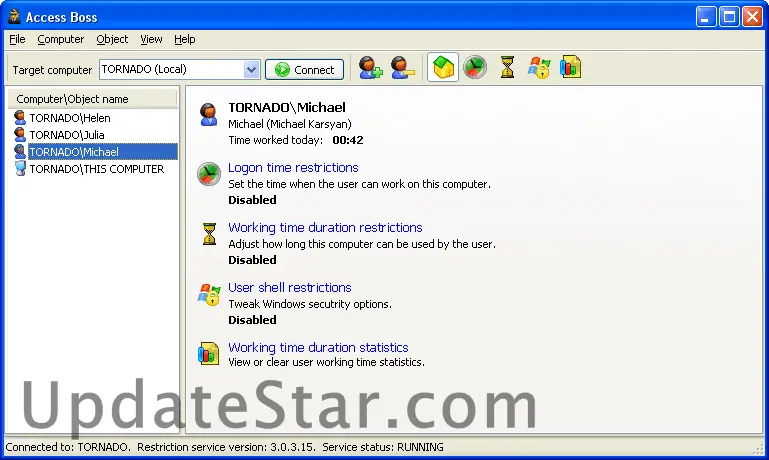Image resolution: width=769 pixels, height=460 pixels.
Task: Click chart icon beside Working time duration statistics
Action: 208,354
